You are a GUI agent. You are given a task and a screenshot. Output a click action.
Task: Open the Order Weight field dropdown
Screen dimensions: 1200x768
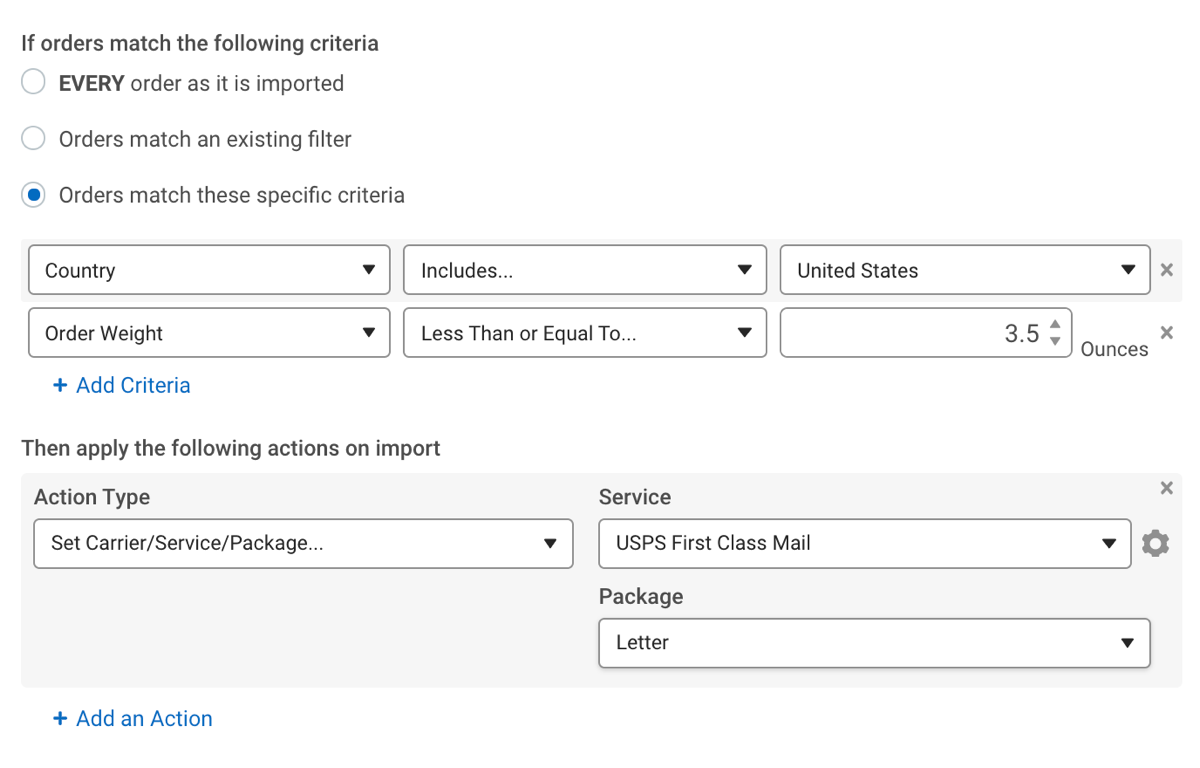click(209, 333)
